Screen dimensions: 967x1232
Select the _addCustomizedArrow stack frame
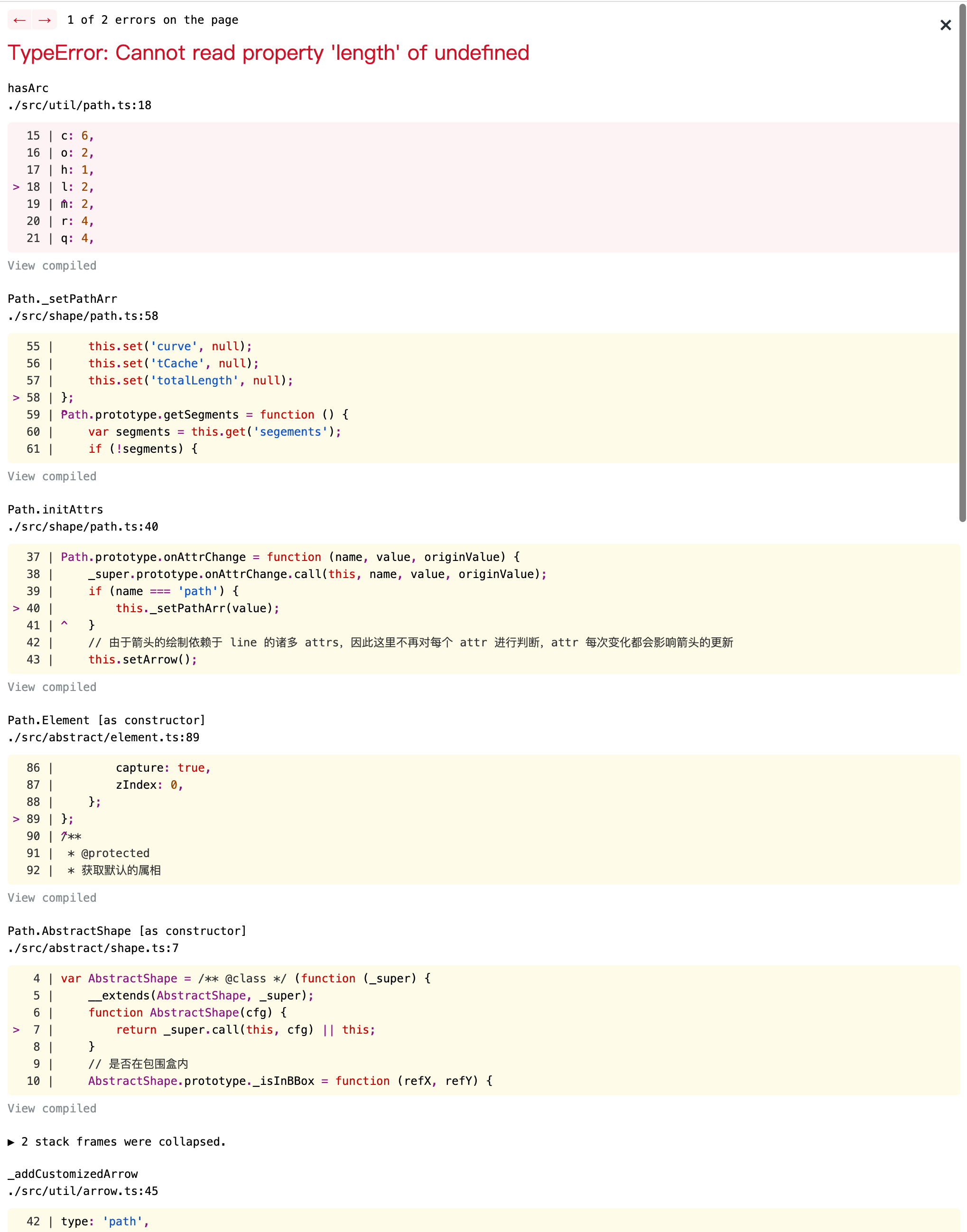click(x=73, y=1174)
